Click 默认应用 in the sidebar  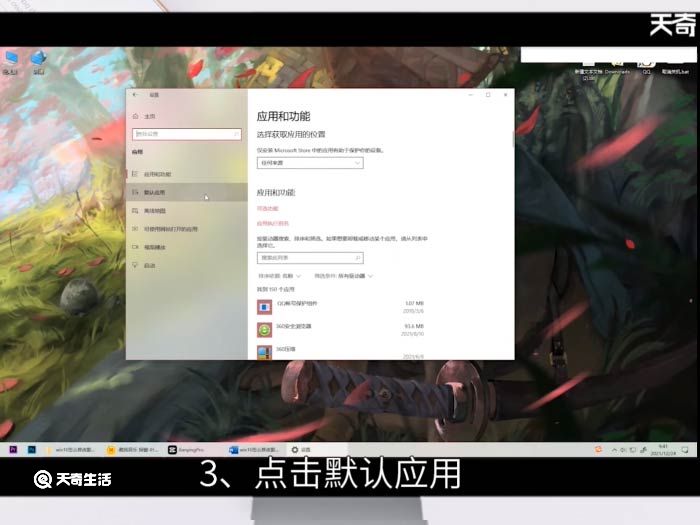pos(187,192)
